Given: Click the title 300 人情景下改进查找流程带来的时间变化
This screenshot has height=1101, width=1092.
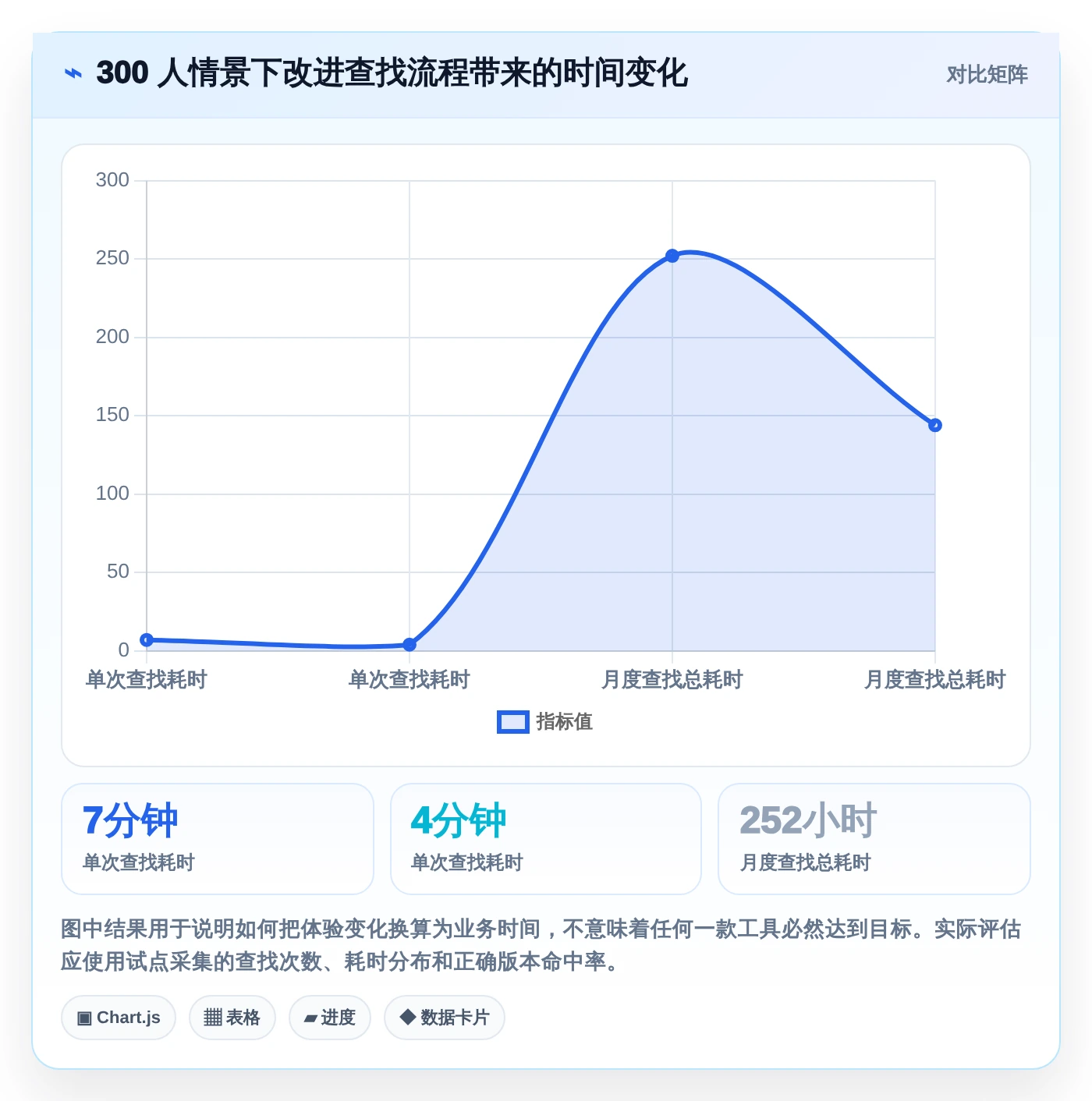Looking at the screenshot, I should (392, 73).
